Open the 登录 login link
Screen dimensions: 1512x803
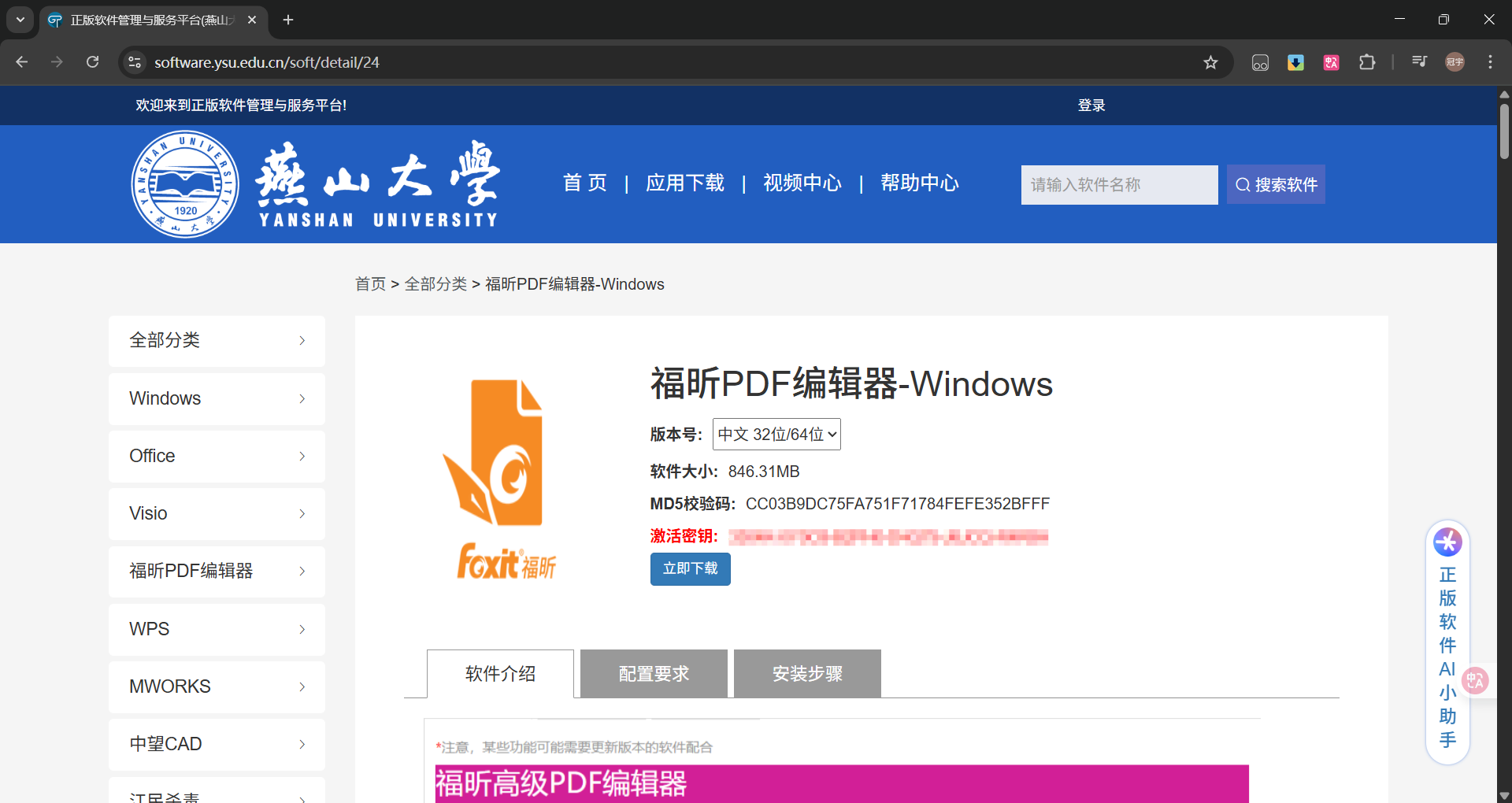pyautogui.click(x=1091, y=105)
